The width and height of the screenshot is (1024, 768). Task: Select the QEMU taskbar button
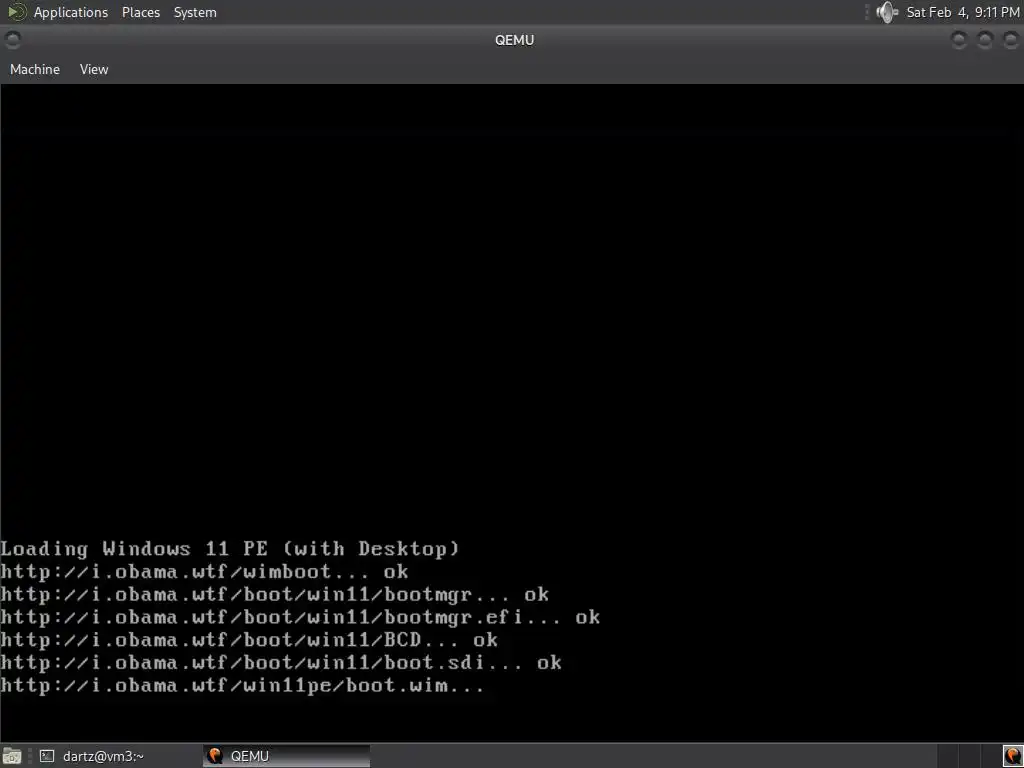[x=287, y=756]
